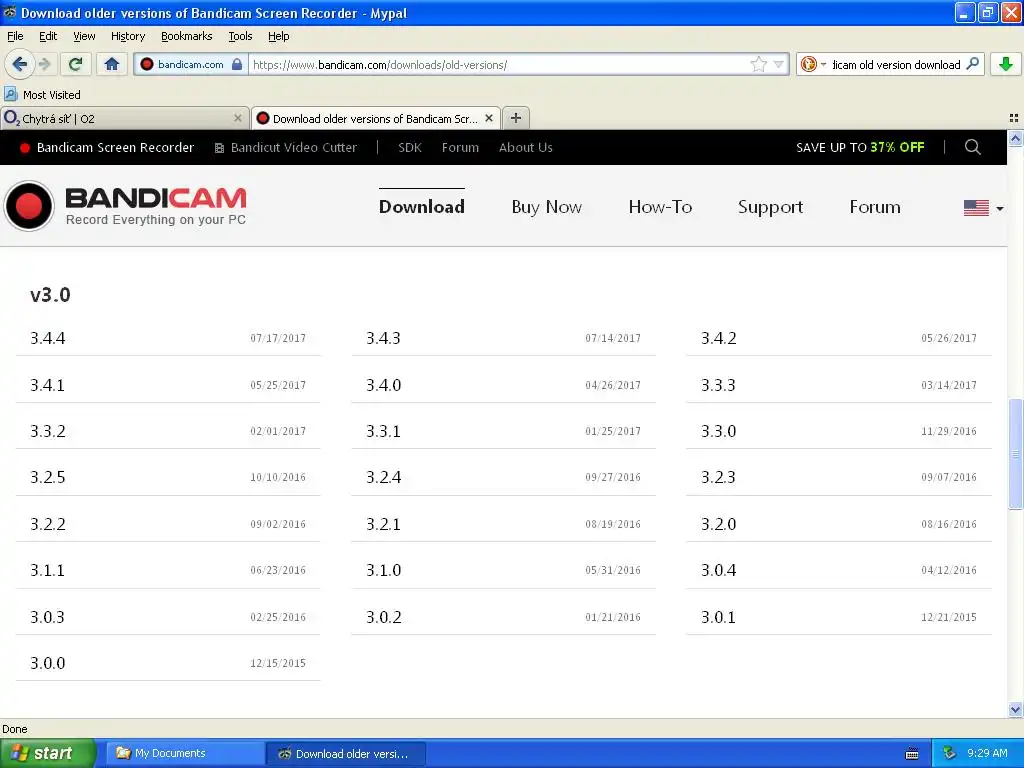Open the SDK link in the black bar
This screenshot has height=768, width=1024.
(409, 148)
